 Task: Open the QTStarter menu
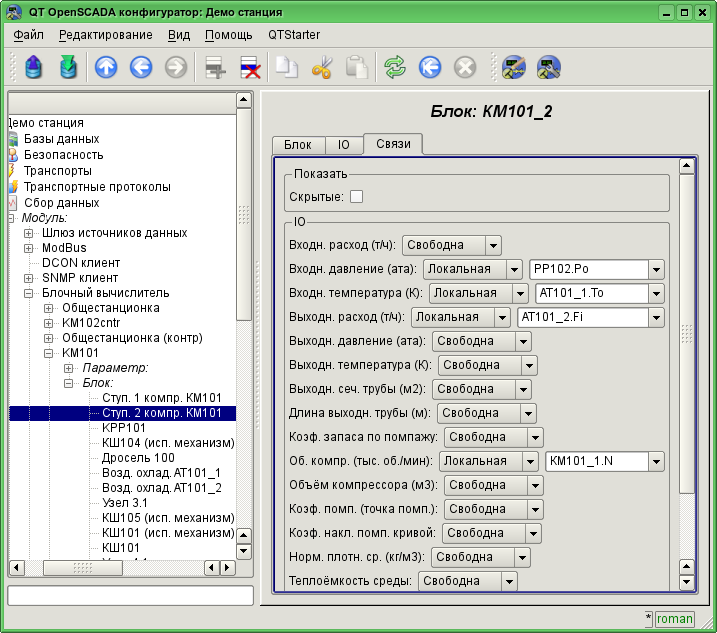[294, 35]
